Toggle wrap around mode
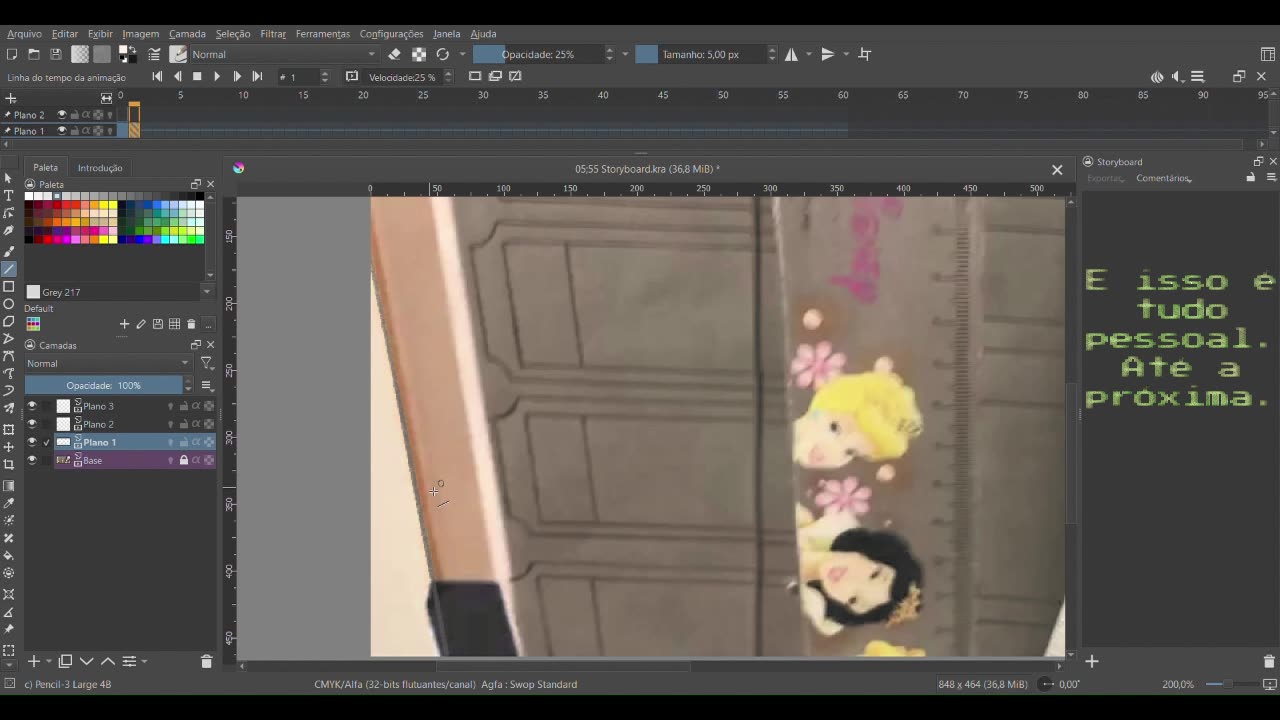The height and width of the screenshot is (720, 1280). pos(865,54)
